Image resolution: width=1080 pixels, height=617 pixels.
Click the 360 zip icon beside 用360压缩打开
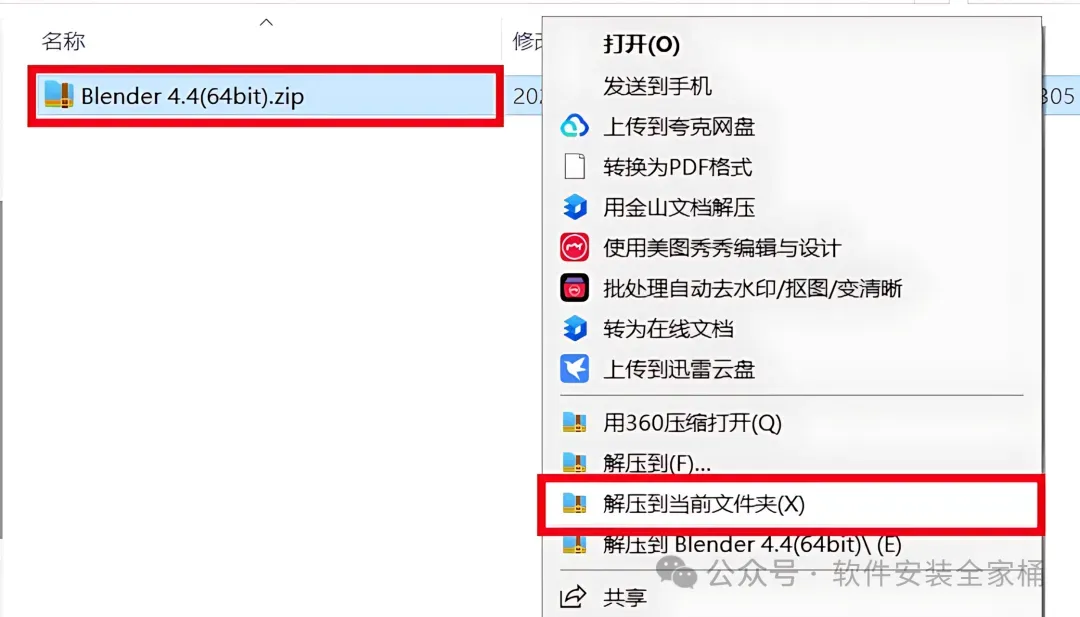tap(574, 422)
